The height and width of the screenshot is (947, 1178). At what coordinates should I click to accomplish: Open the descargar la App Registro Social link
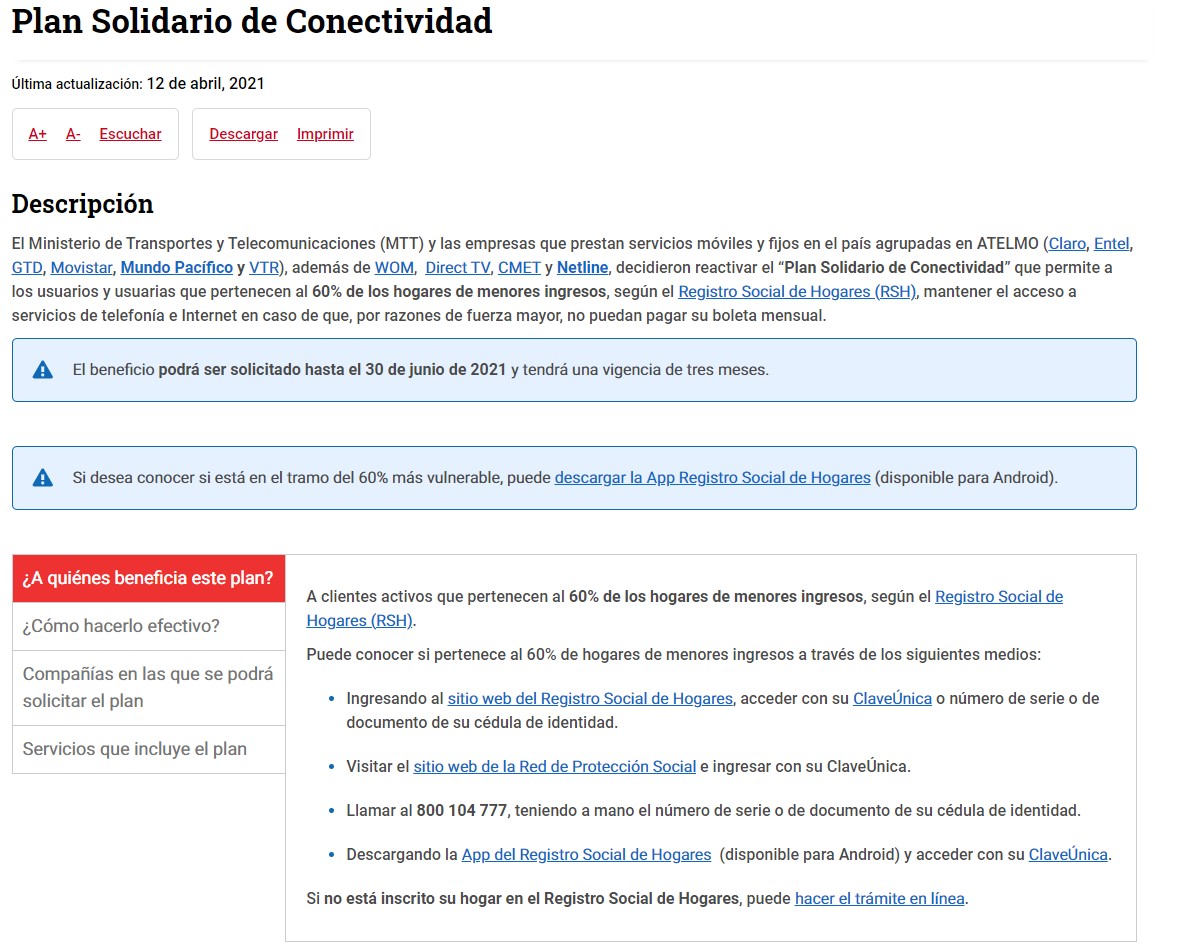coord(712,477)
